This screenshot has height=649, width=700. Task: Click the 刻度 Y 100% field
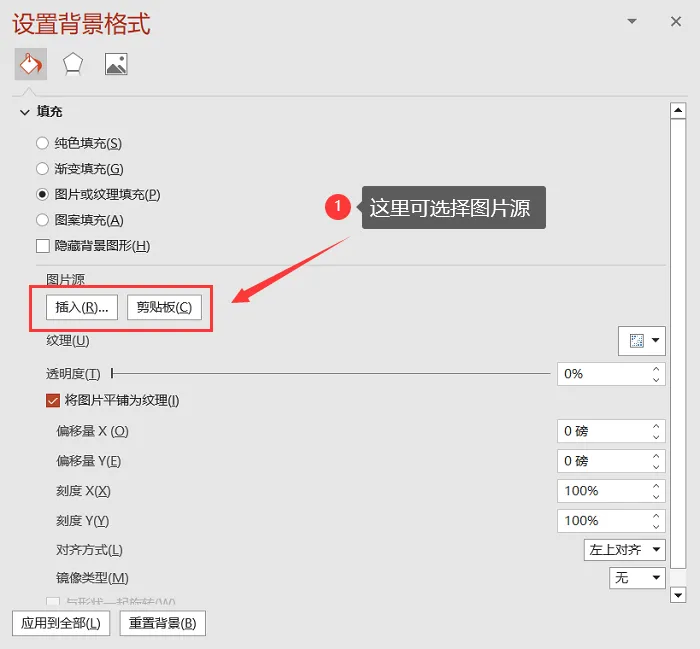[603, 521]
